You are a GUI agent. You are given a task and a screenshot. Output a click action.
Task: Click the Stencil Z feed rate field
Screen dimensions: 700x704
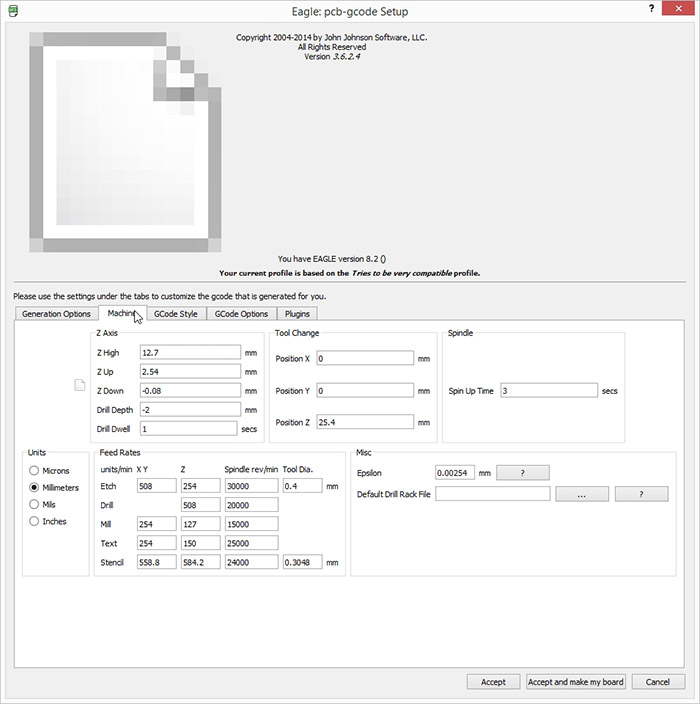pyautogui.click(x=200, y=562)
